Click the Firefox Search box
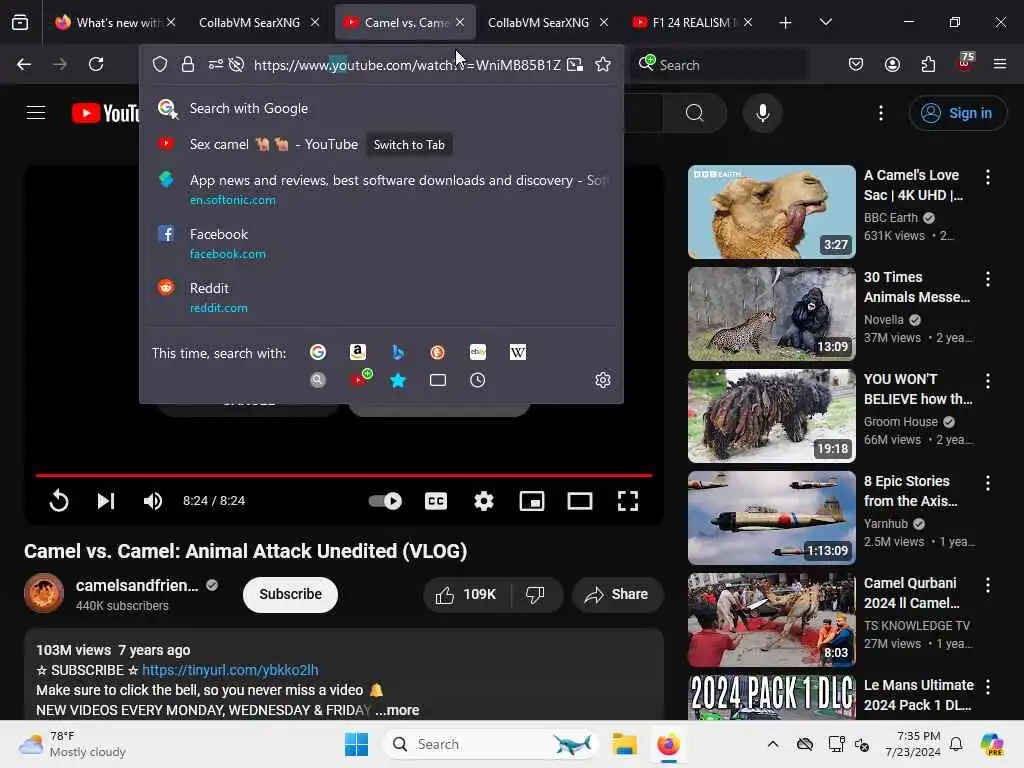The image size is (1024, 768). click(722, 64)
